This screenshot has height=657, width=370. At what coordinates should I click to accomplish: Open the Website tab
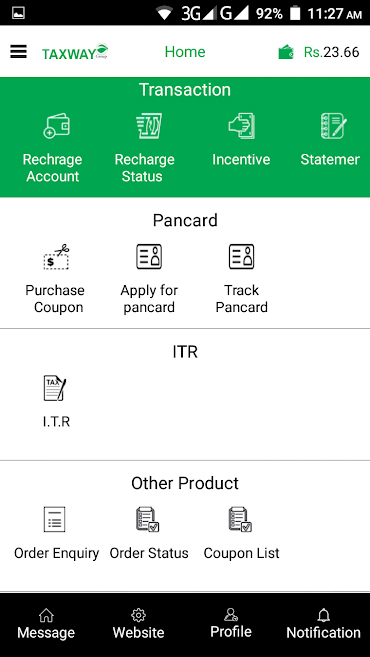138,624
